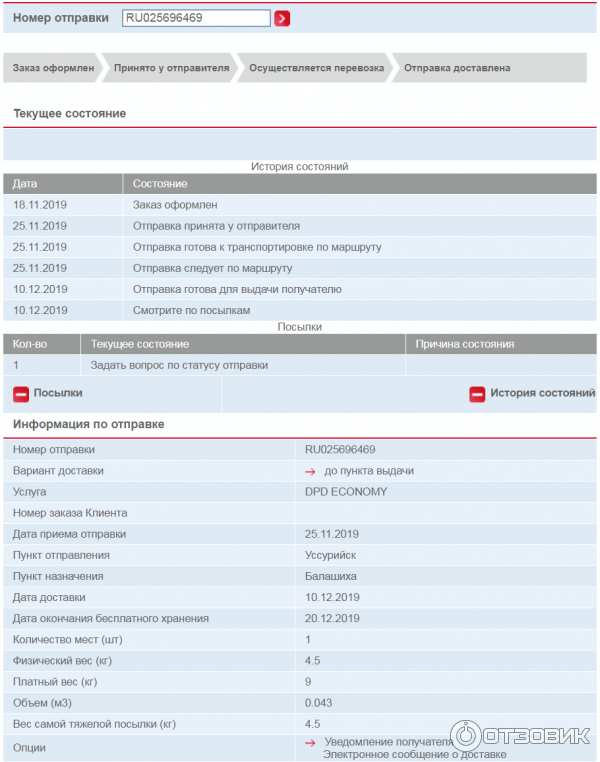Click the "Дата" column header
Viewport: 600px width, 762px height.
point(25,184)
